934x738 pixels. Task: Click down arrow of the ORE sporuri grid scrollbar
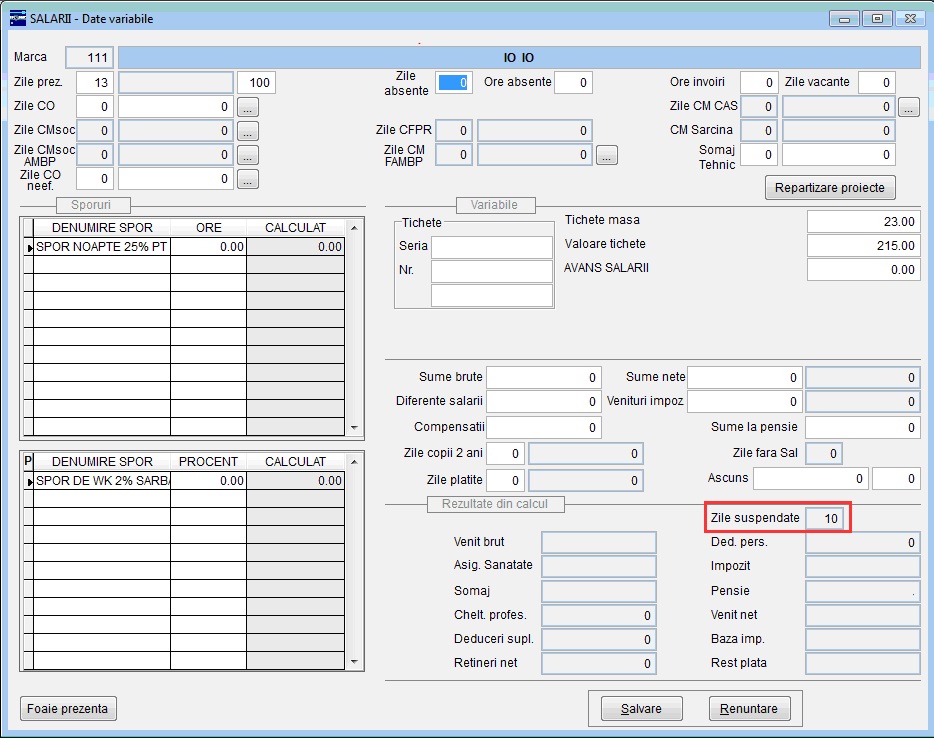[354, 427]
